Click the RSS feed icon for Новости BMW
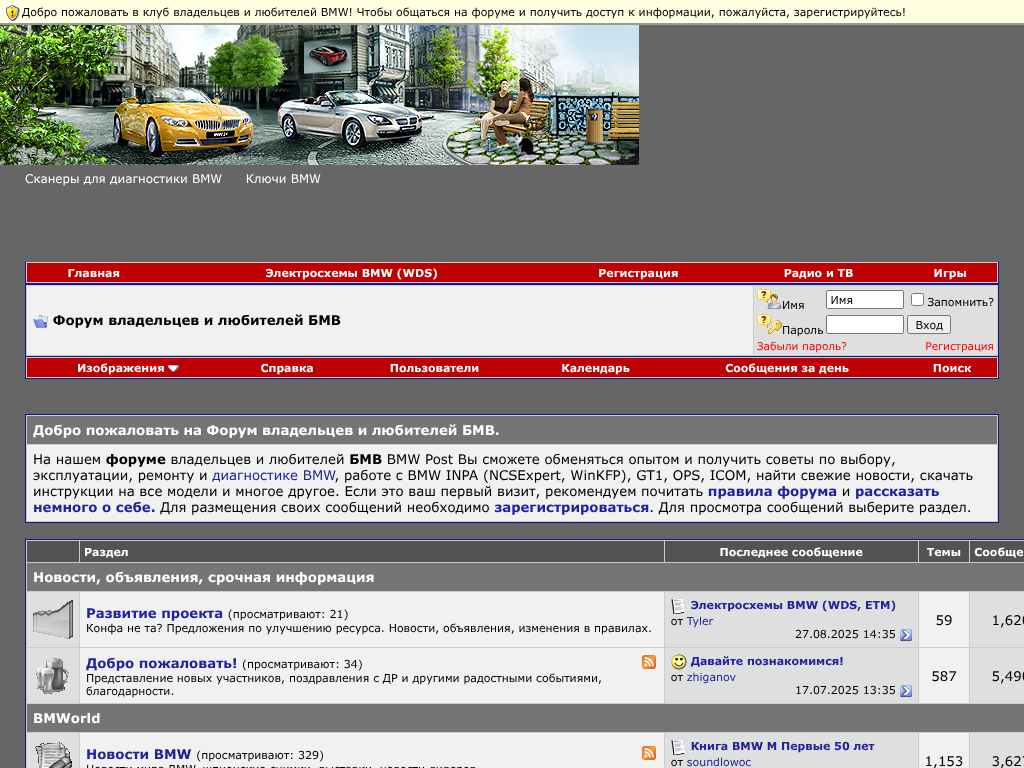 (649, 753)
